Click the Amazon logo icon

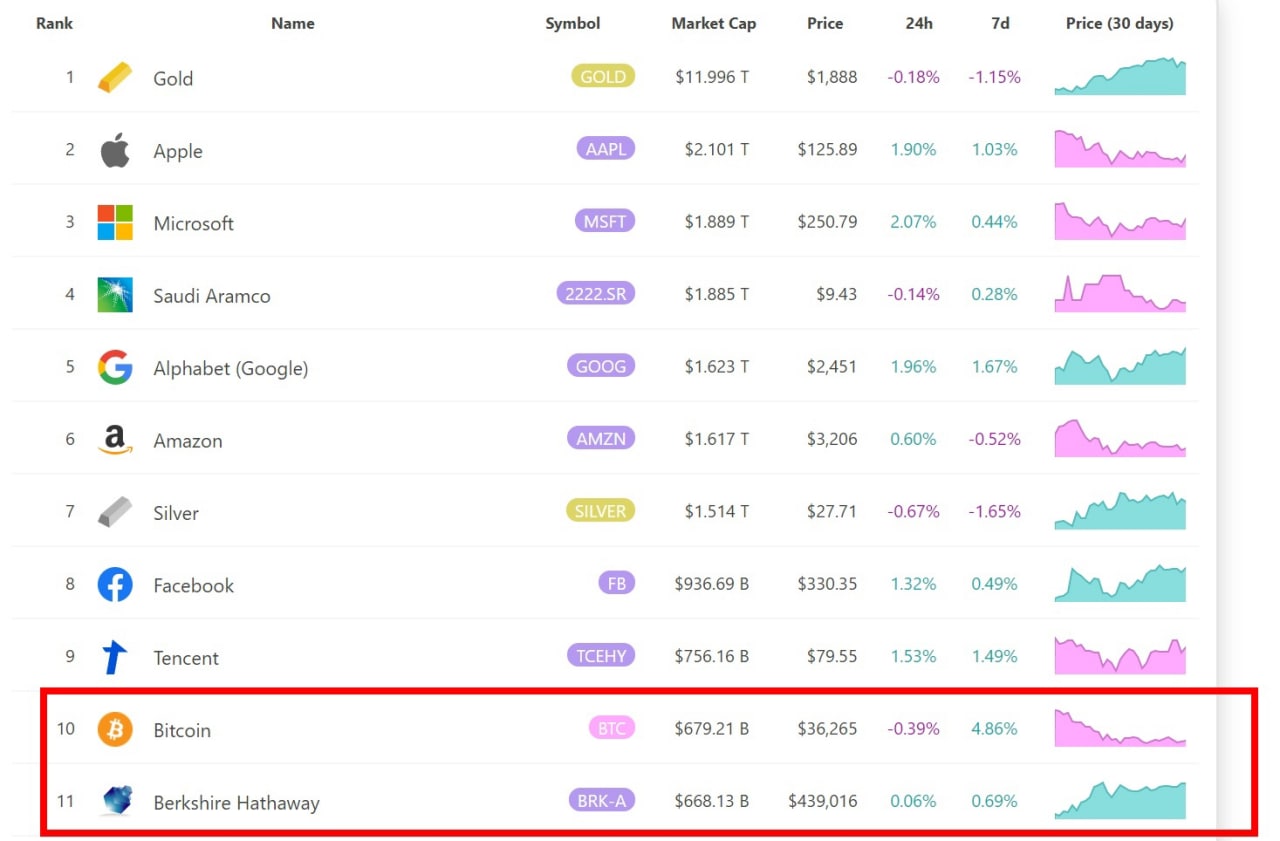[x=115, y=440]
